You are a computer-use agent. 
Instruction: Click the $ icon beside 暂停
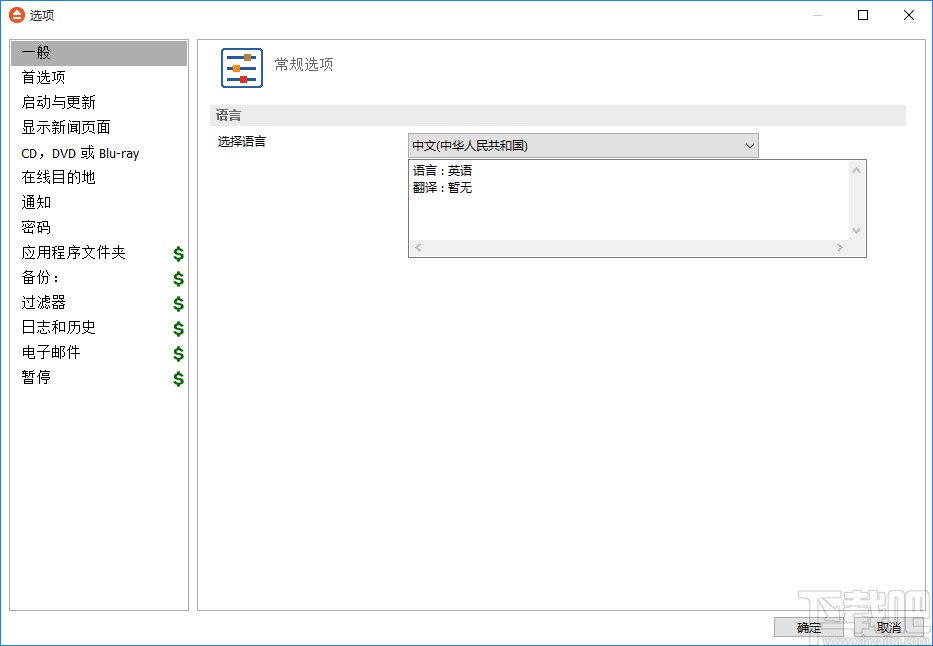[178, 378]
